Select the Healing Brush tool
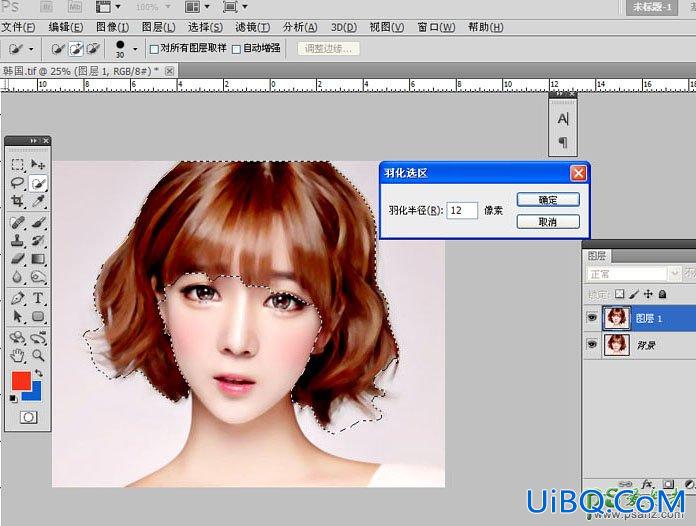Screen dimensions: 696x526 coord(17,222)
